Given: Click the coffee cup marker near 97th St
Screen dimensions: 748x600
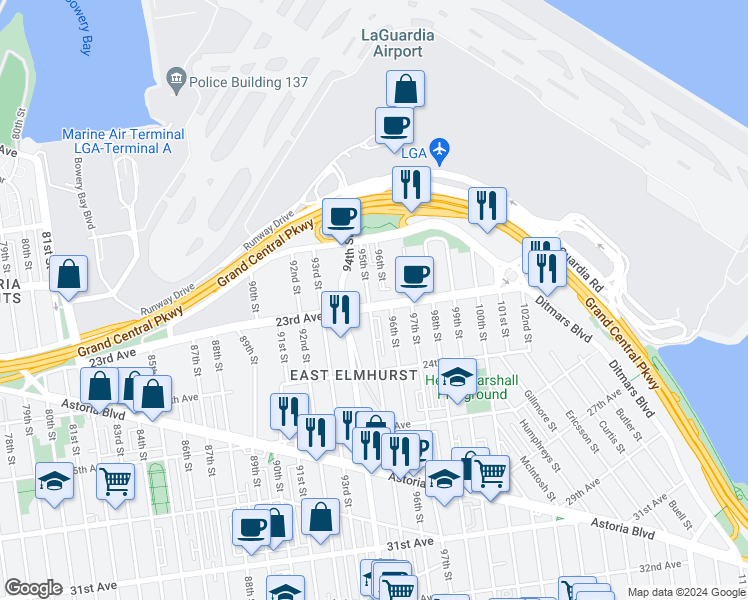Looking at the screenshot, I should [415, 279].
